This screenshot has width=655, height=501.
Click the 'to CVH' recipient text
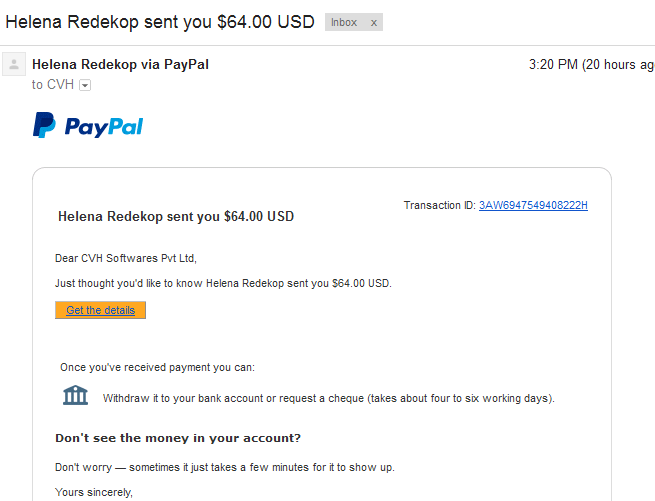53,84
